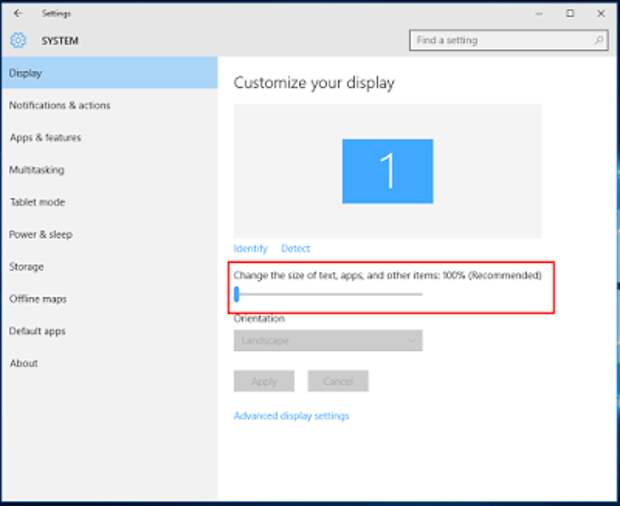This screenshot has height=506, width=620.
Task: Maximize the Settings window
Action: 570,13
